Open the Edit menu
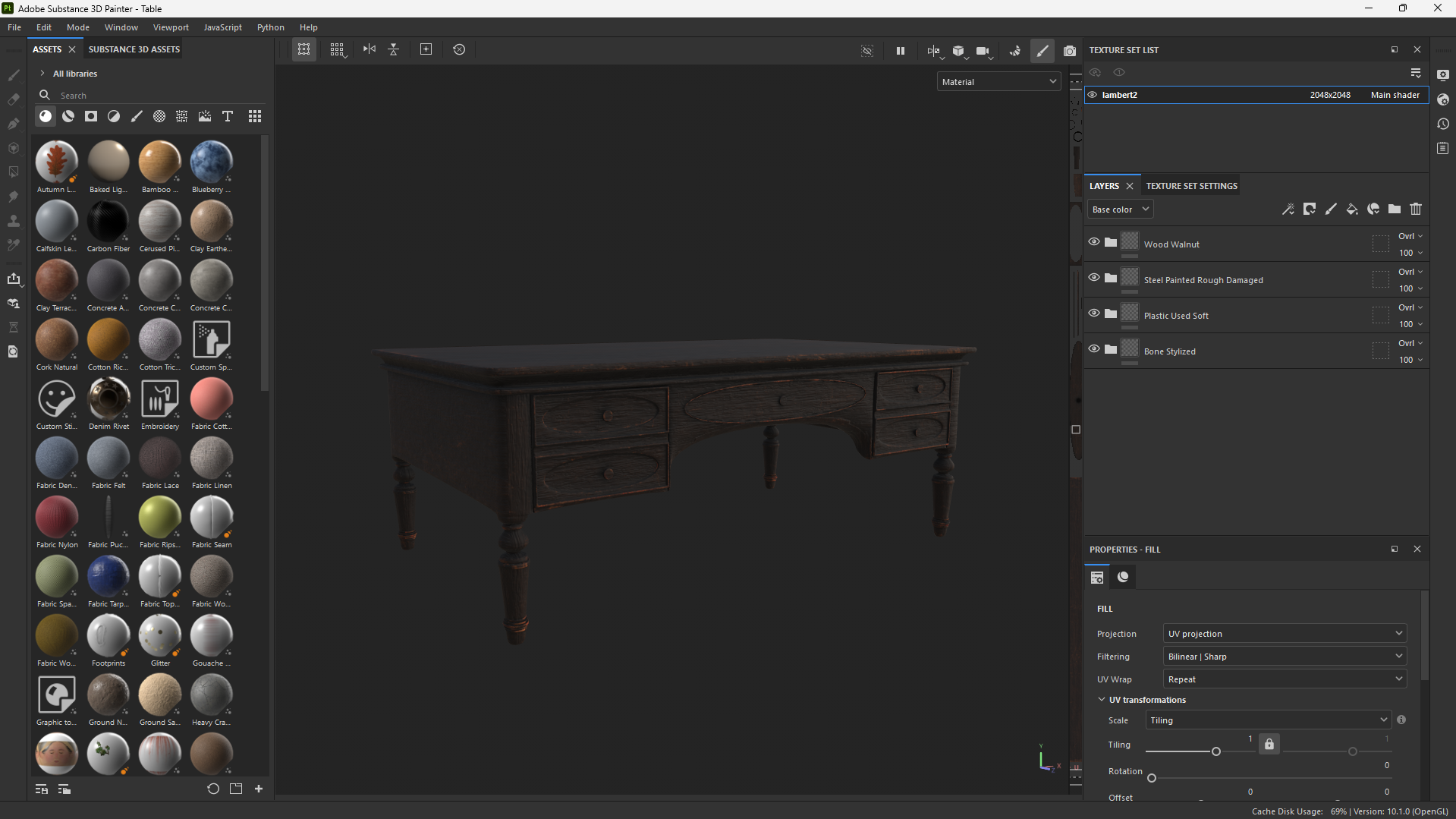 pos(44,27)
